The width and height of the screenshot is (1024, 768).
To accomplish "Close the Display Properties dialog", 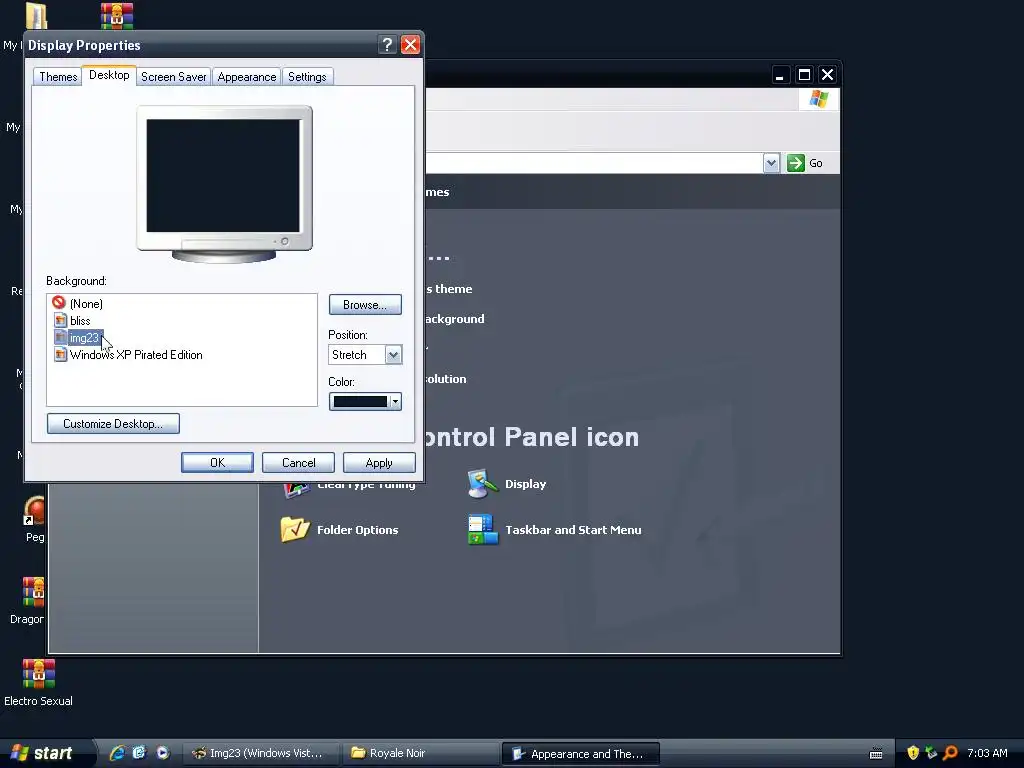I will tap(410, 44).
